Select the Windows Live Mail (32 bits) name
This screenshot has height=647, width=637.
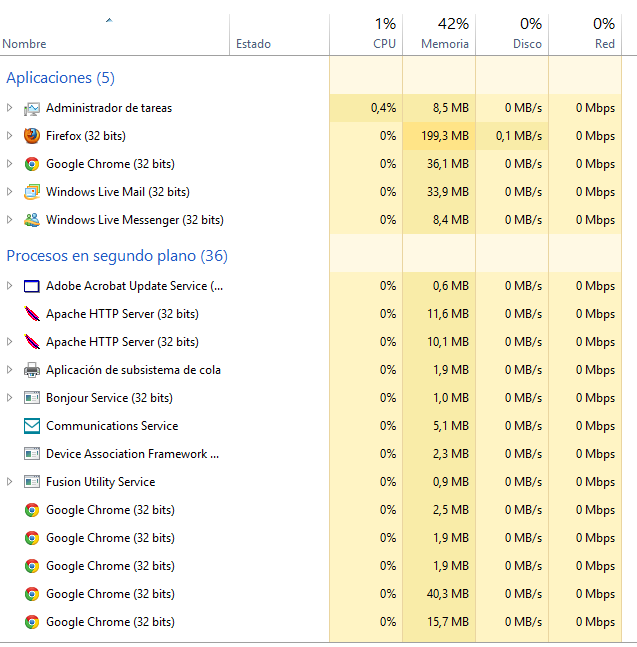118,192
